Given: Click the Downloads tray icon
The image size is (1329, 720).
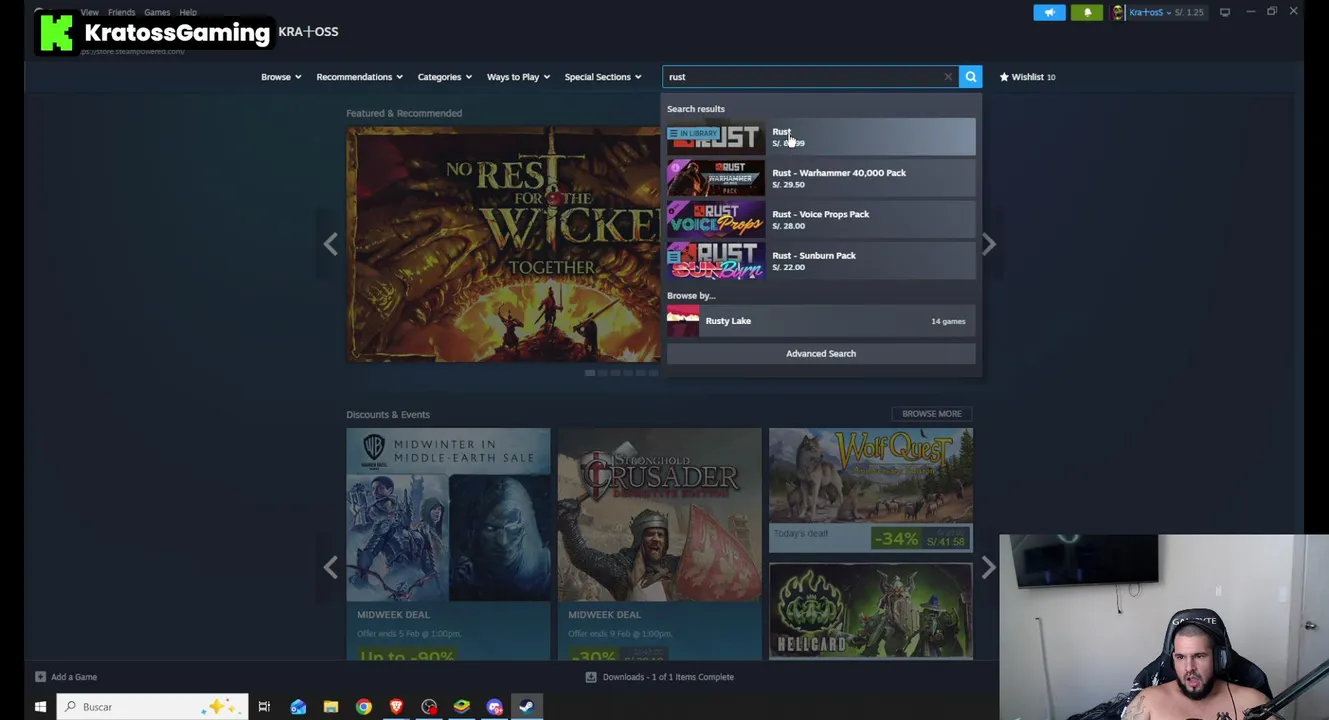Looking at the screenshot, I should pos(591,677).
